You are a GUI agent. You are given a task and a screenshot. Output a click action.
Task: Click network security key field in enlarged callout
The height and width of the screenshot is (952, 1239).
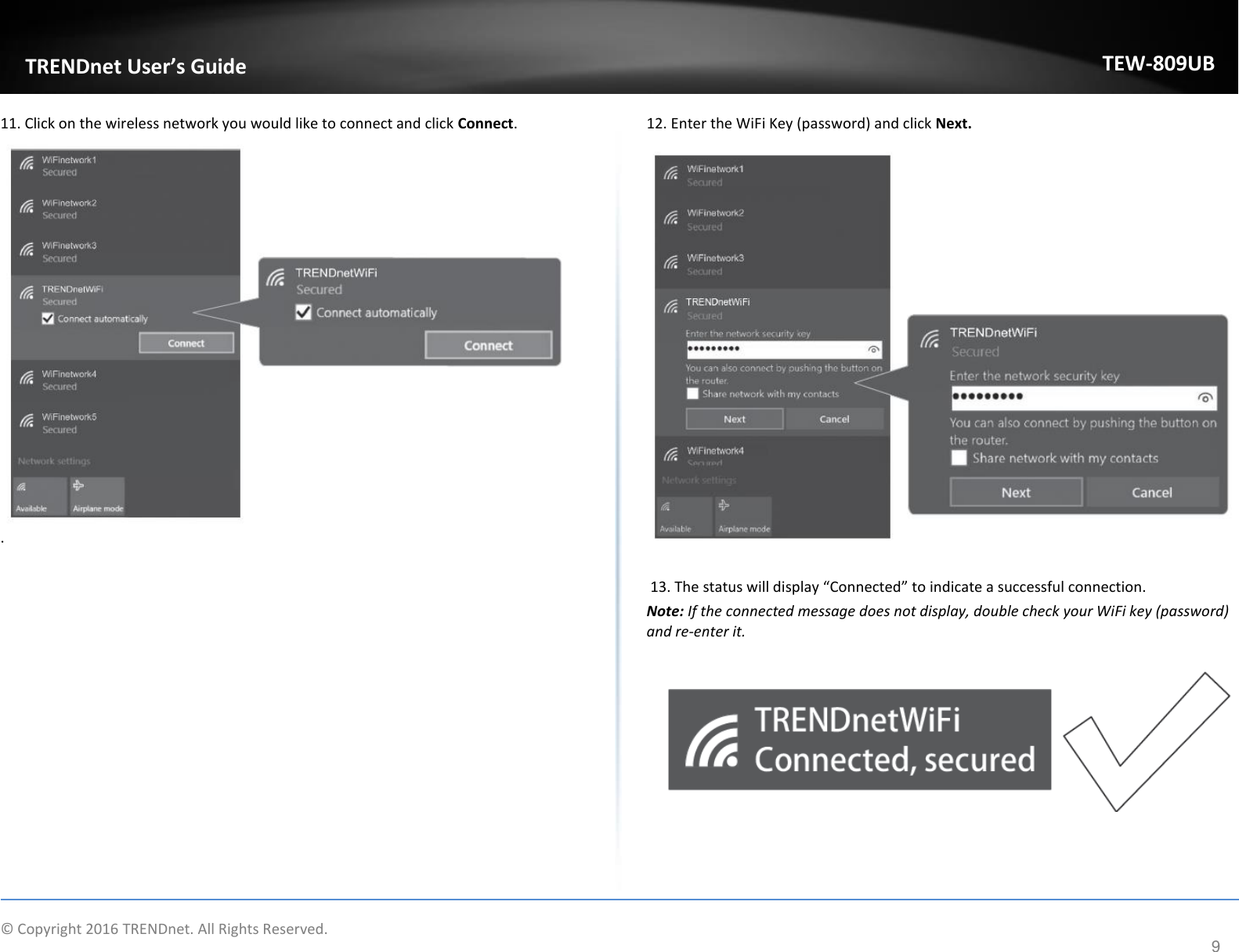[1084, 398]
